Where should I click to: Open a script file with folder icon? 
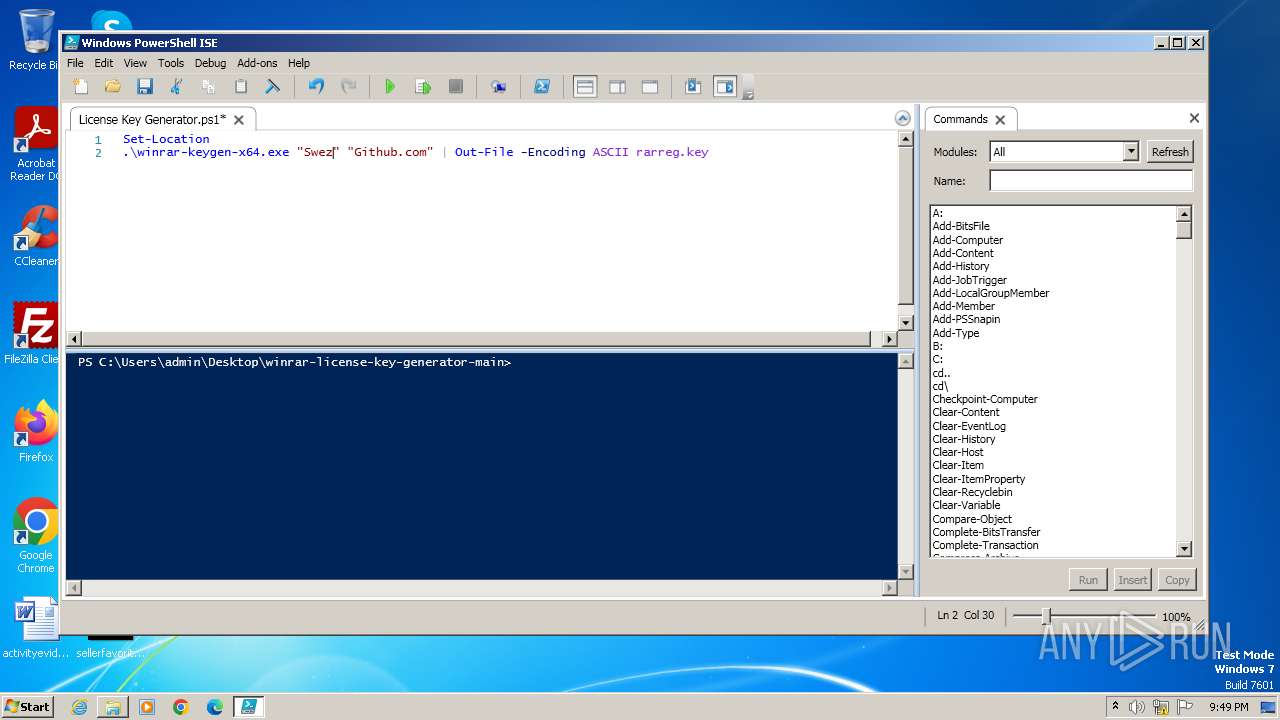click(113, 87)
